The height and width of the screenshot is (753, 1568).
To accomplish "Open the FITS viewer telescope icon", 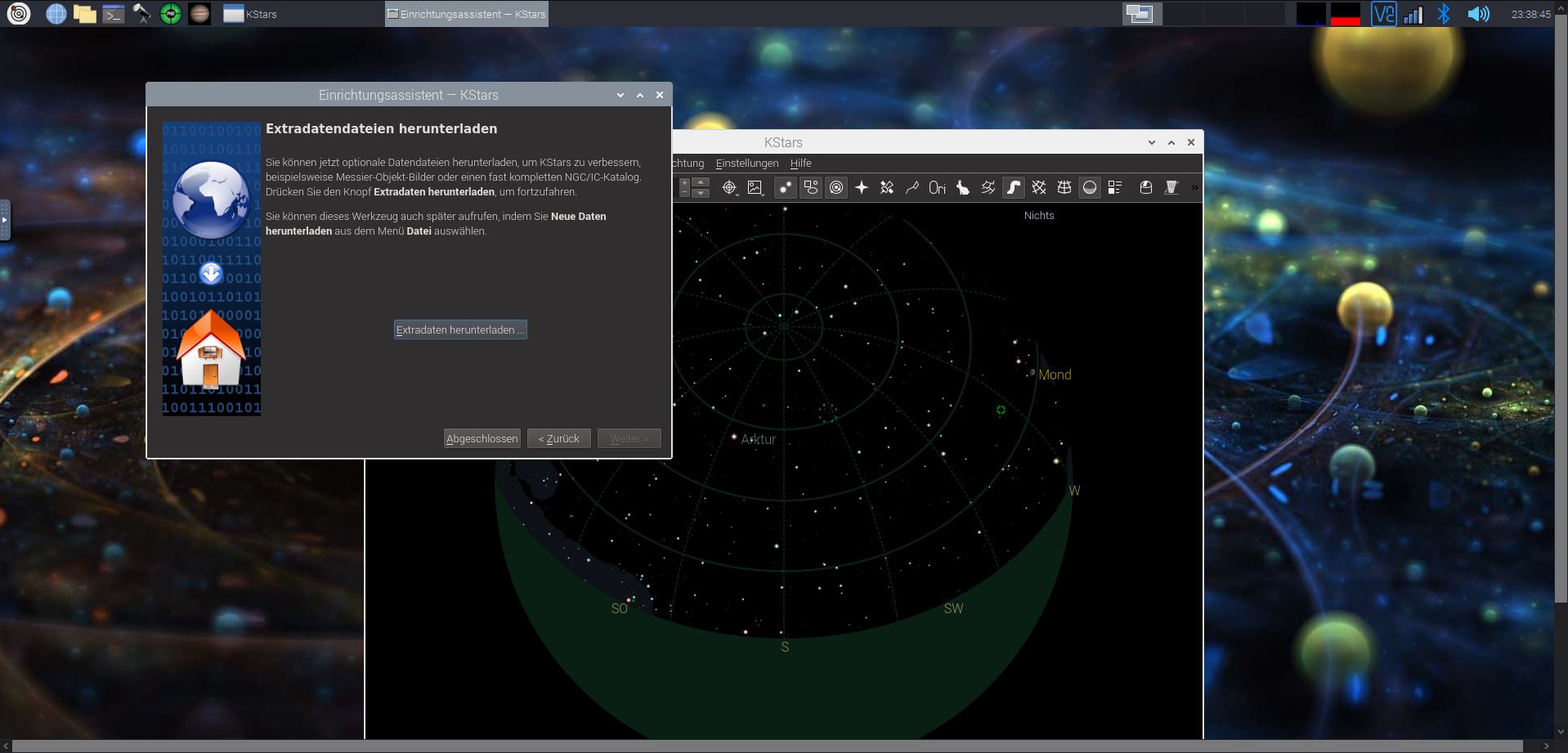I will coord(1171,187).
